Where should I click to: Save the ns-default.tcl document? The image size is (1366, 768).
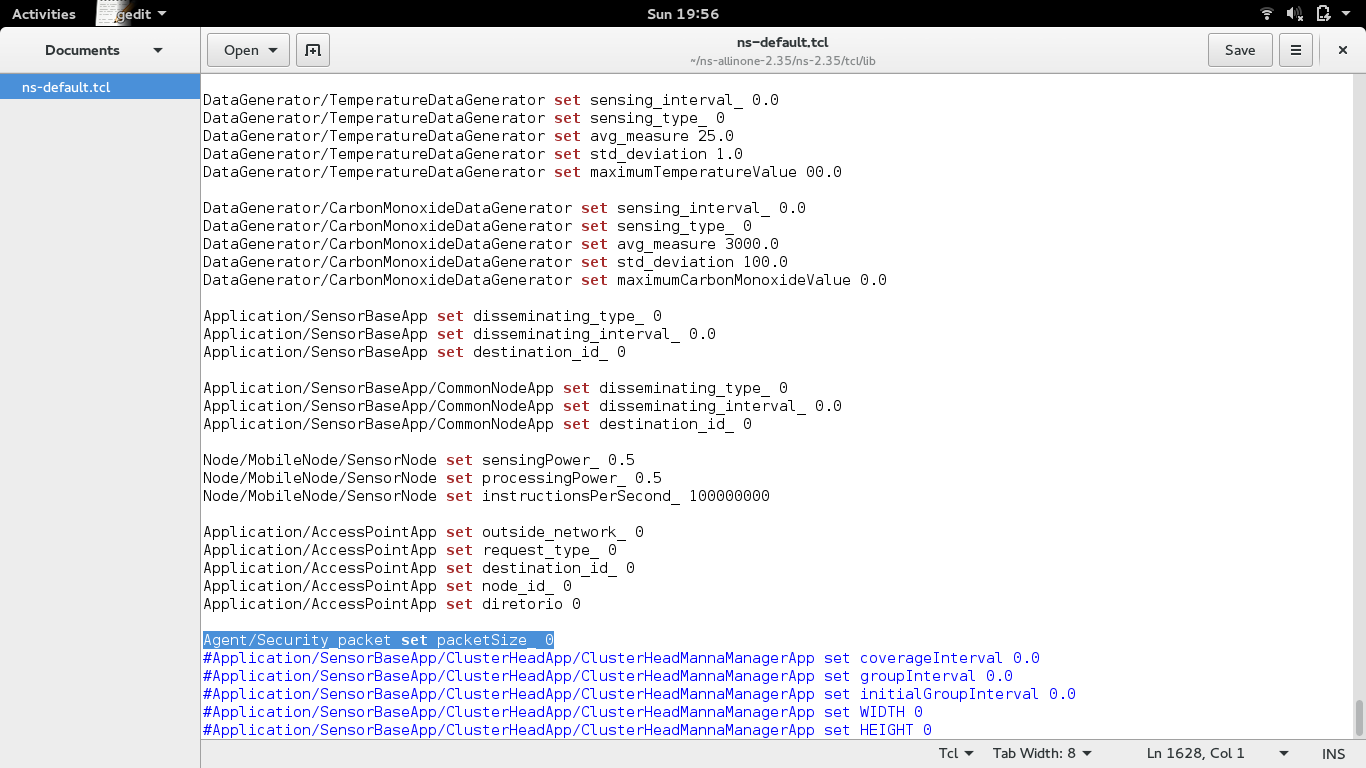click(x=1240, y=50)
